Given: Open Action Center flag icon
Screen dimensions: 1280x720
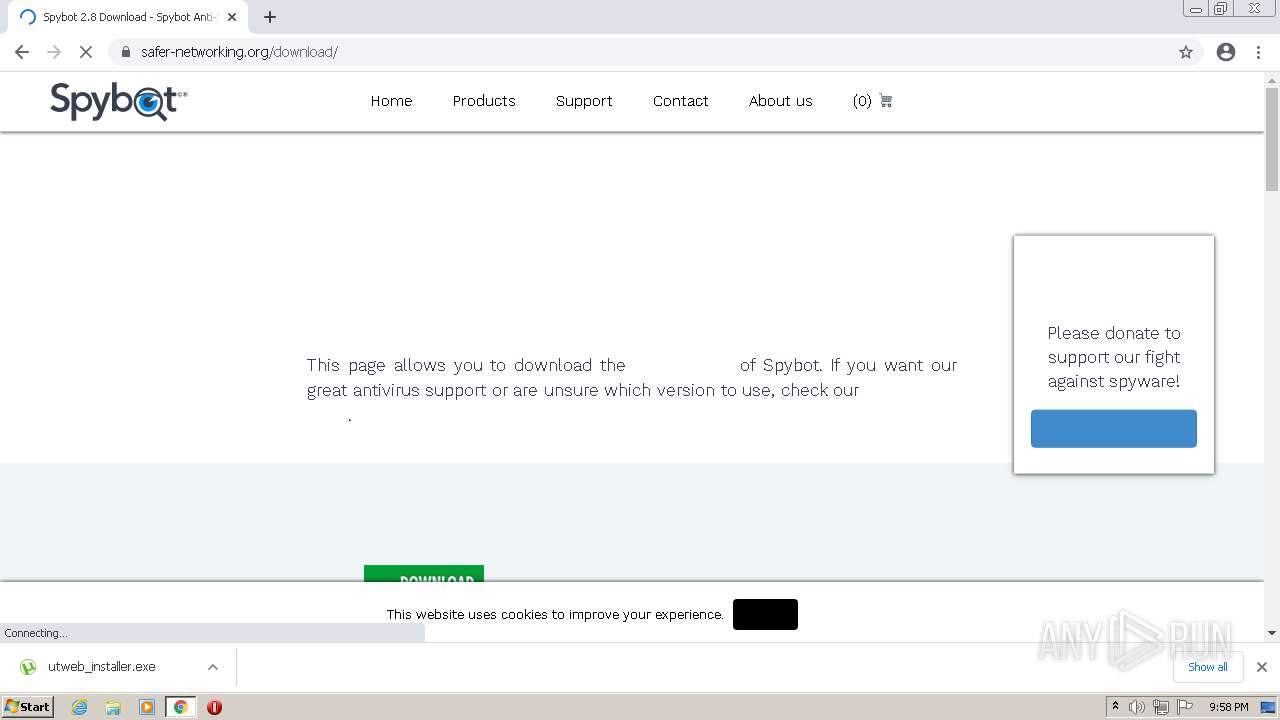Looking at the screenshot, I should [x=1185, y=707].
